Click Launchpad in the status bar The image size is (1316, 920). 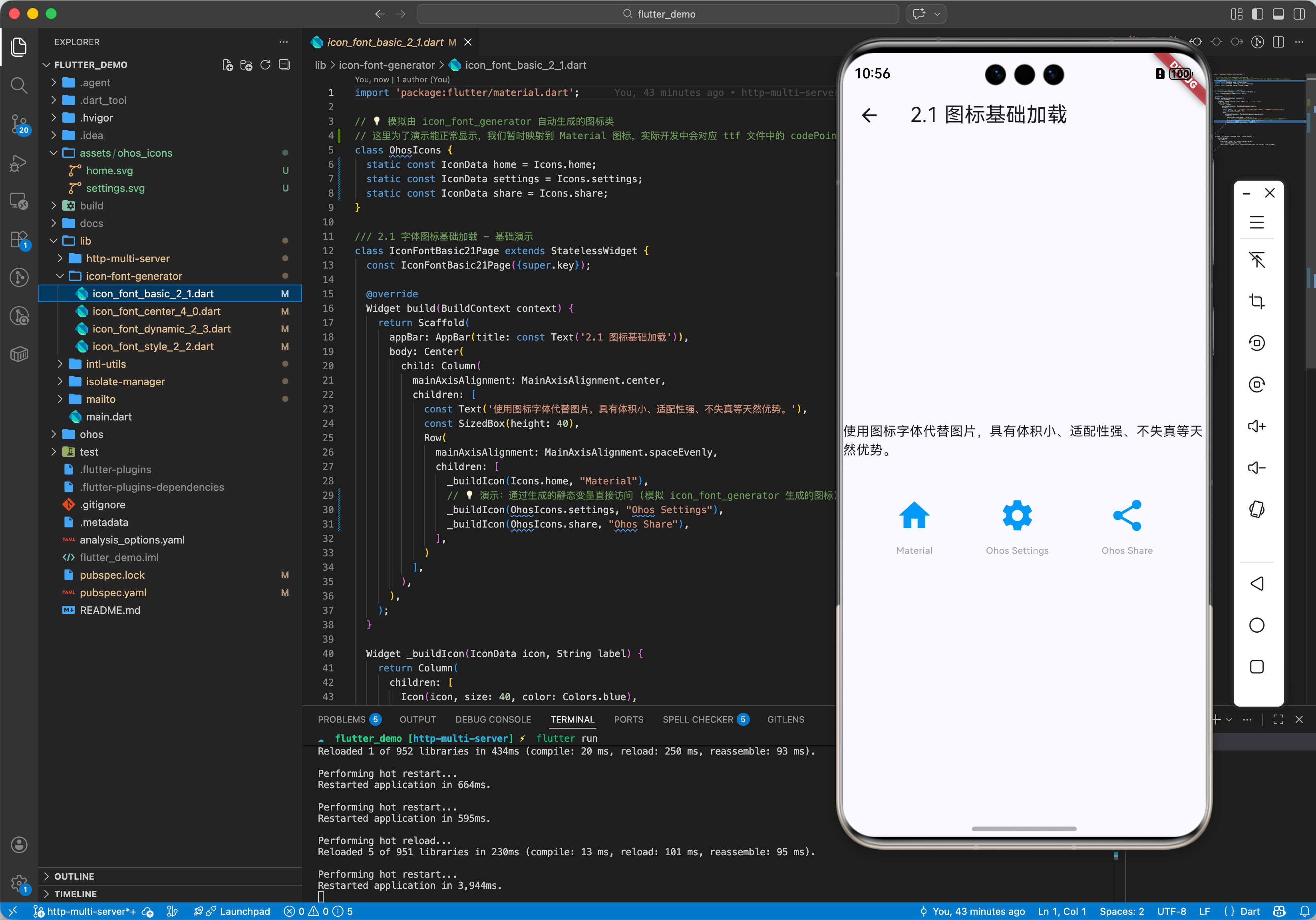244,911
